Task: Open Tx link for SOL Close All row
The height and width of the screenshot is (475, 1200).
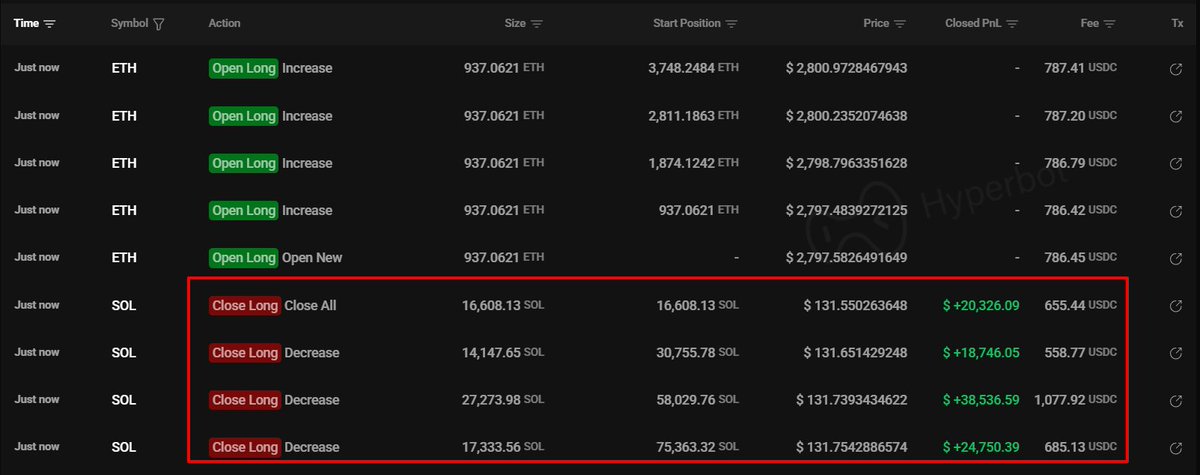Action: tap(1176, 306)
